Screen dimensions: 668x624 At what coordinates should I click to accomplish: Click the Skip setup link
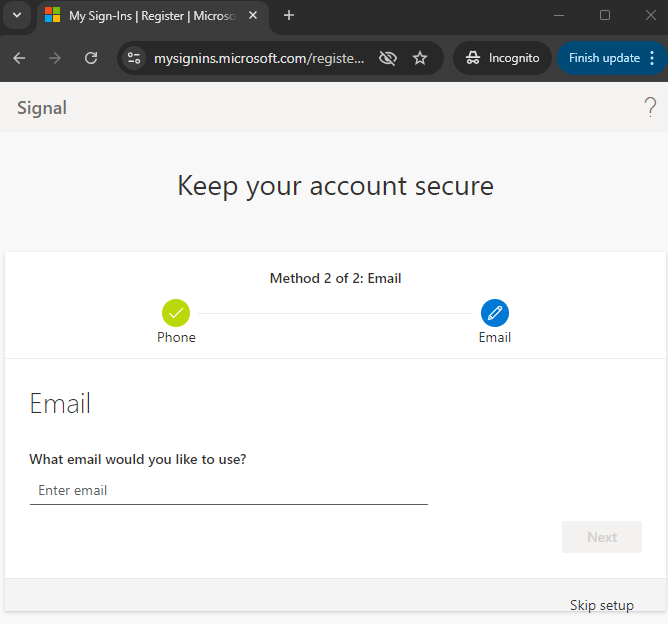pos(602,605)
